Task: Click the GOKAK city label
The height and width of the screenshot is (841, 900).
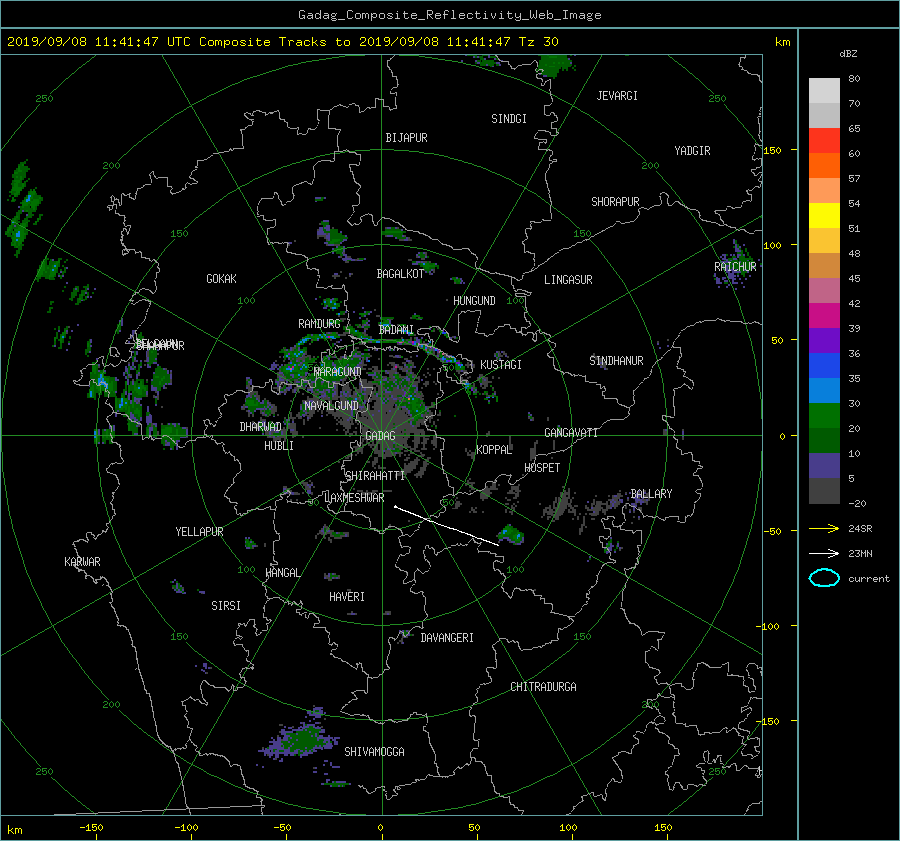Action: 222,279
